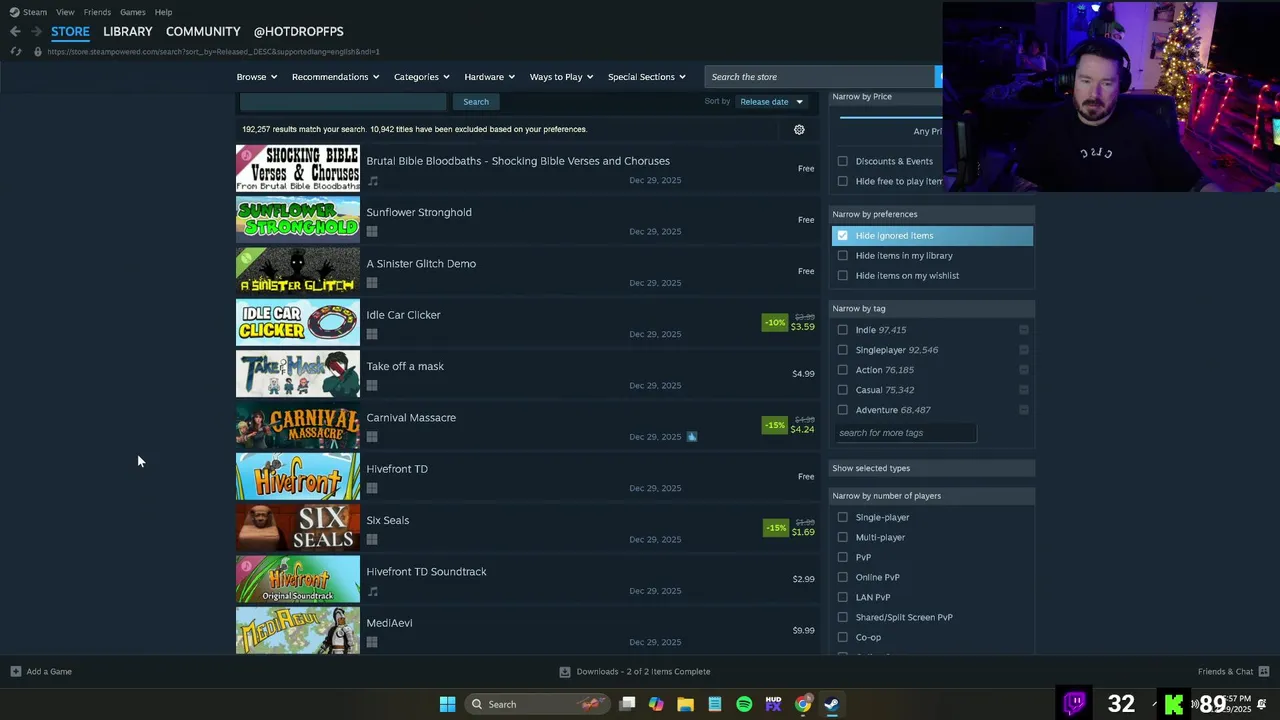Exclude the Indie tag icon
The image size is (1280, 720).
click(1024, 330)
